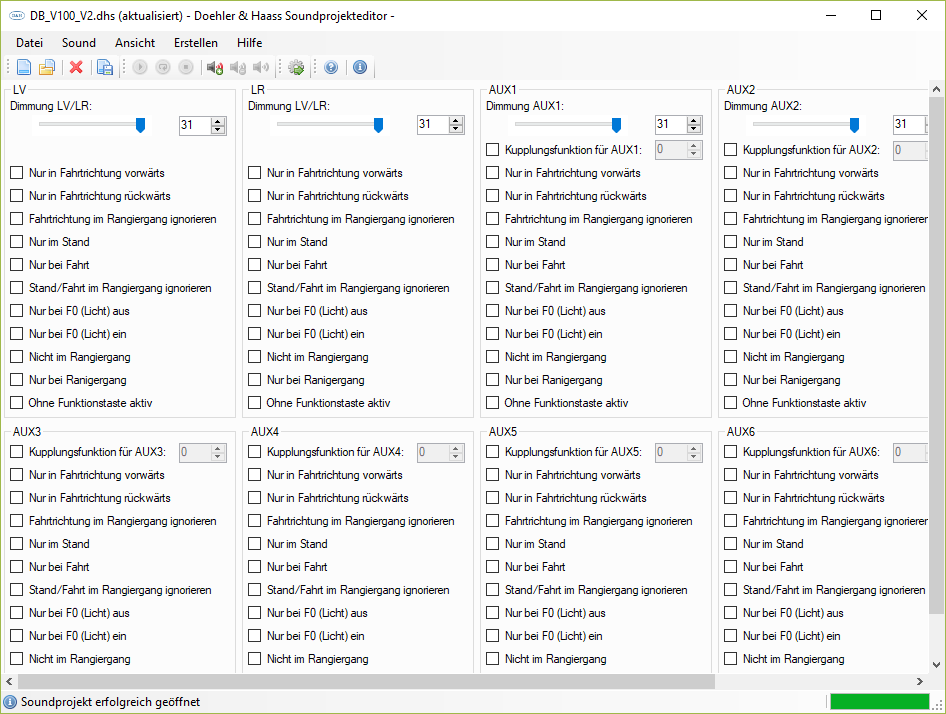Image resolution: width=946 pixels, height=714 pixels.
Task: Click horizontal scrollbar right arrow
Action: [x=919, y=681]
